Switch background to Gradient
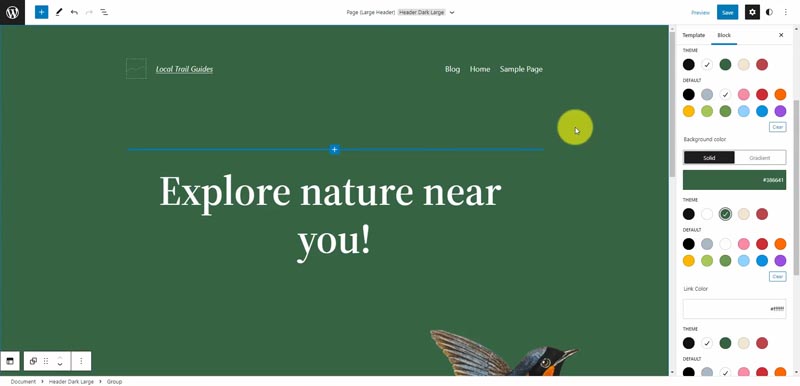 click(x=760, y=158)
